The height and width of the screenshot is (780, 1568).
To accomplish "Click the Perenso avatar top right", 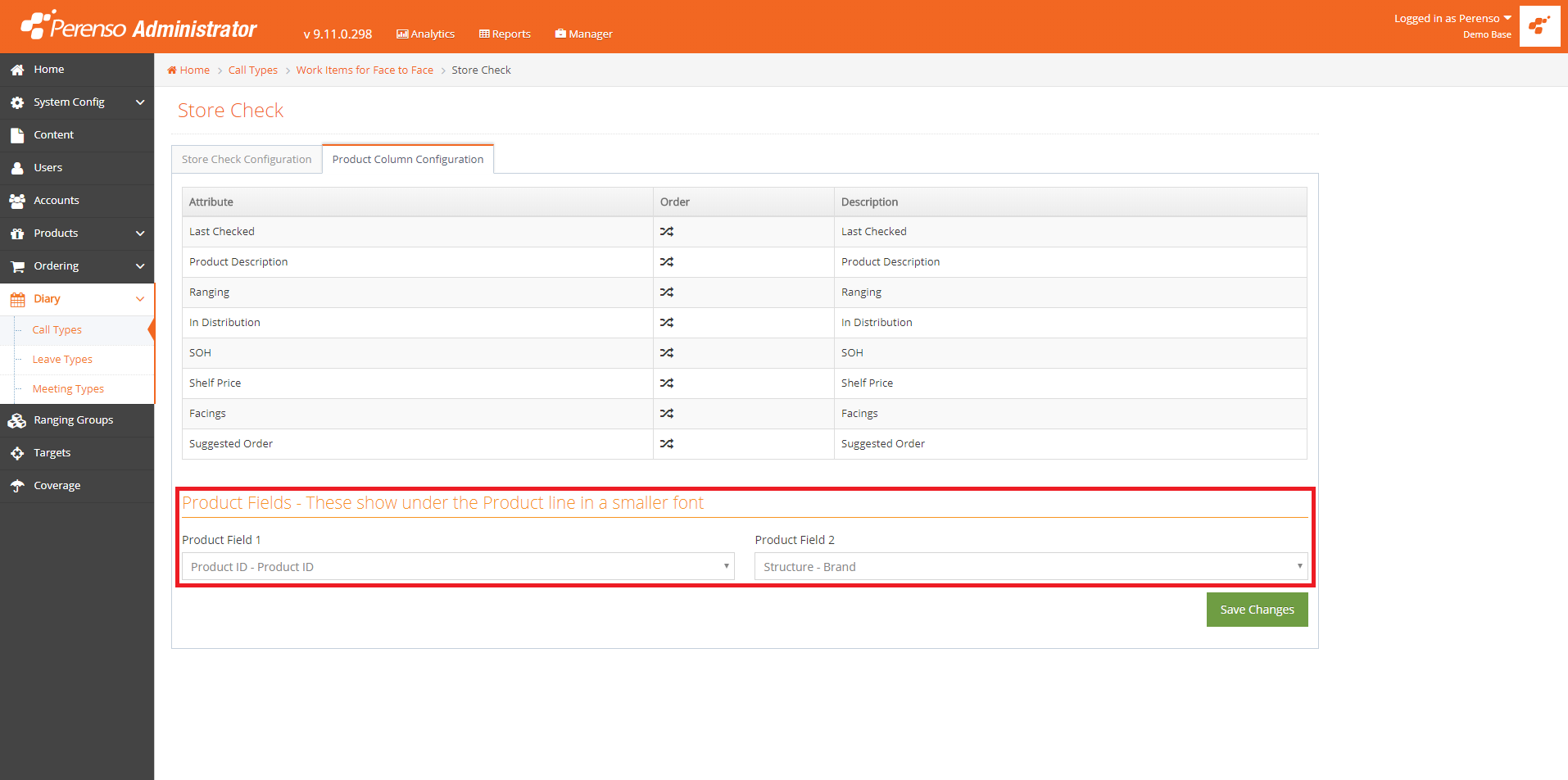I will pos(1539,26).
